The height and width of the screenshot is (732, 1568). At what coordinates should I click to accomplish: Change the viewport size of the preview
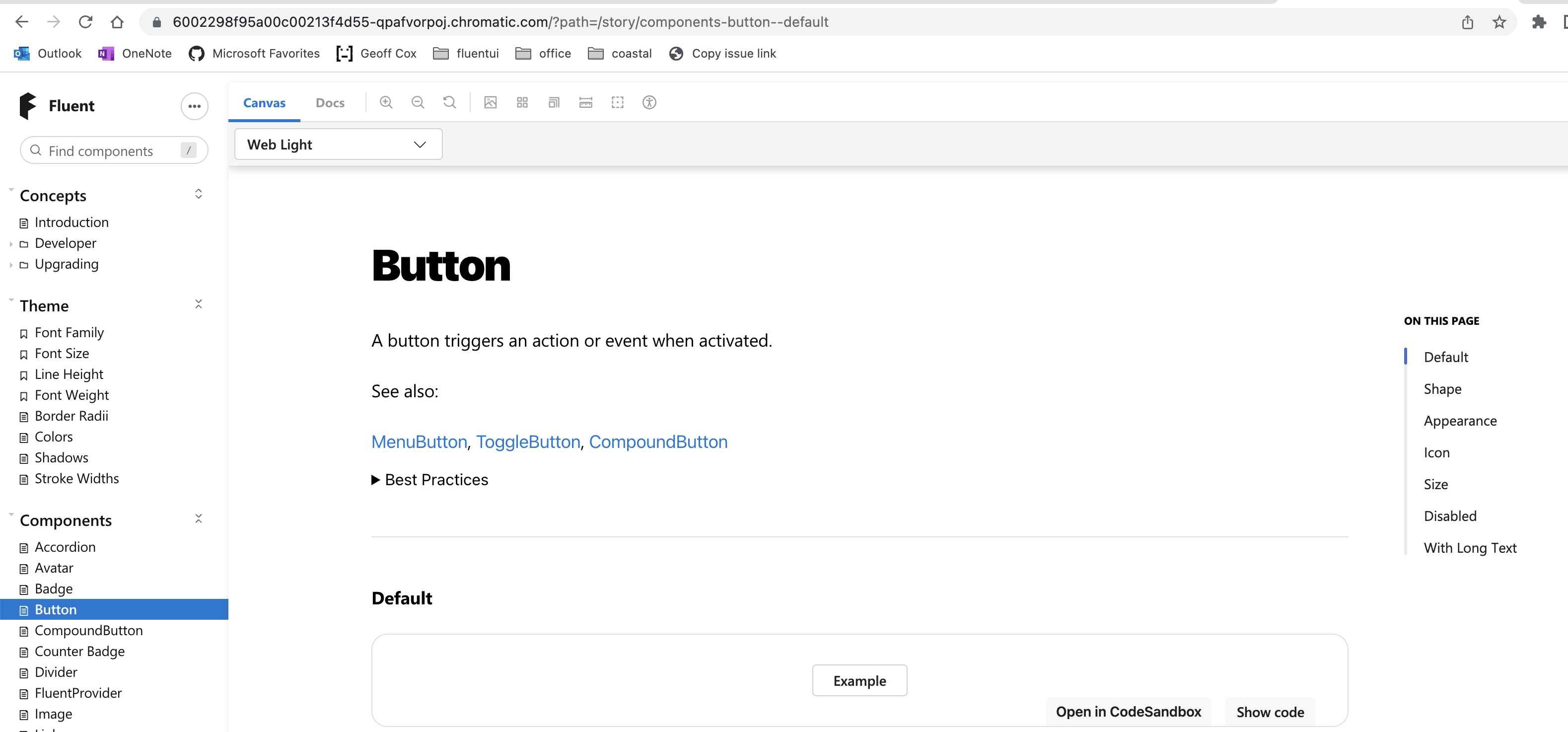click(x=554, y=102)
